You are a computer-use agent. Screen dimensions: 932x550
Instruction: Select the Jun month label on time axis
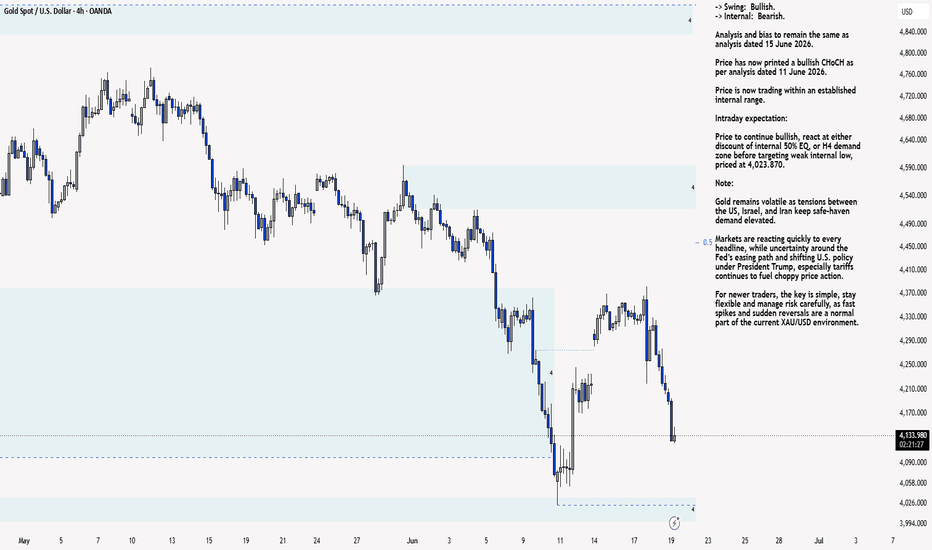412,540
